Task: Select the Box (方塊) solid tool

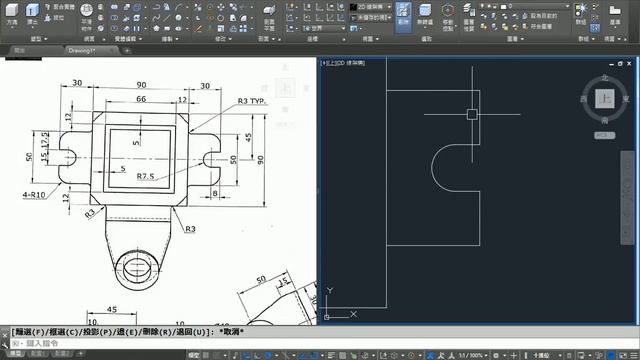Action: (x=12, y=14)
